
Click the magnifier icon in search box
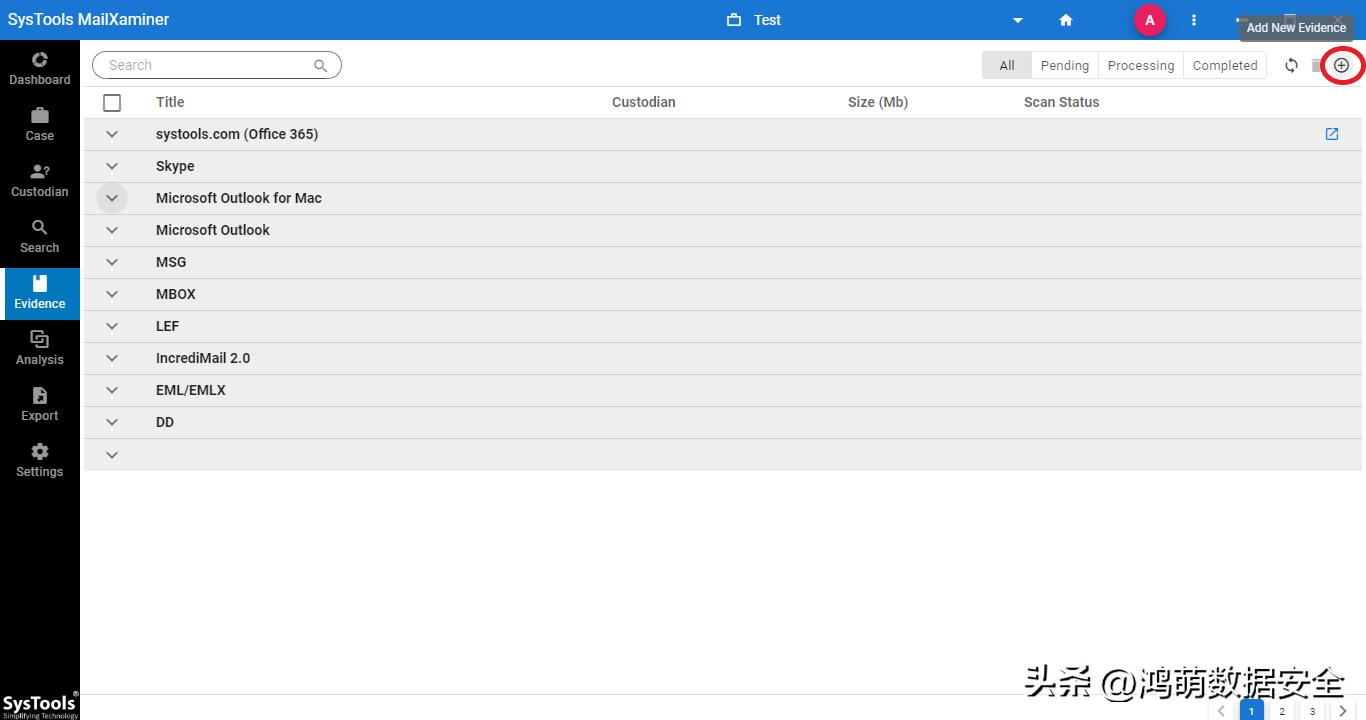(x=320, y=65)
